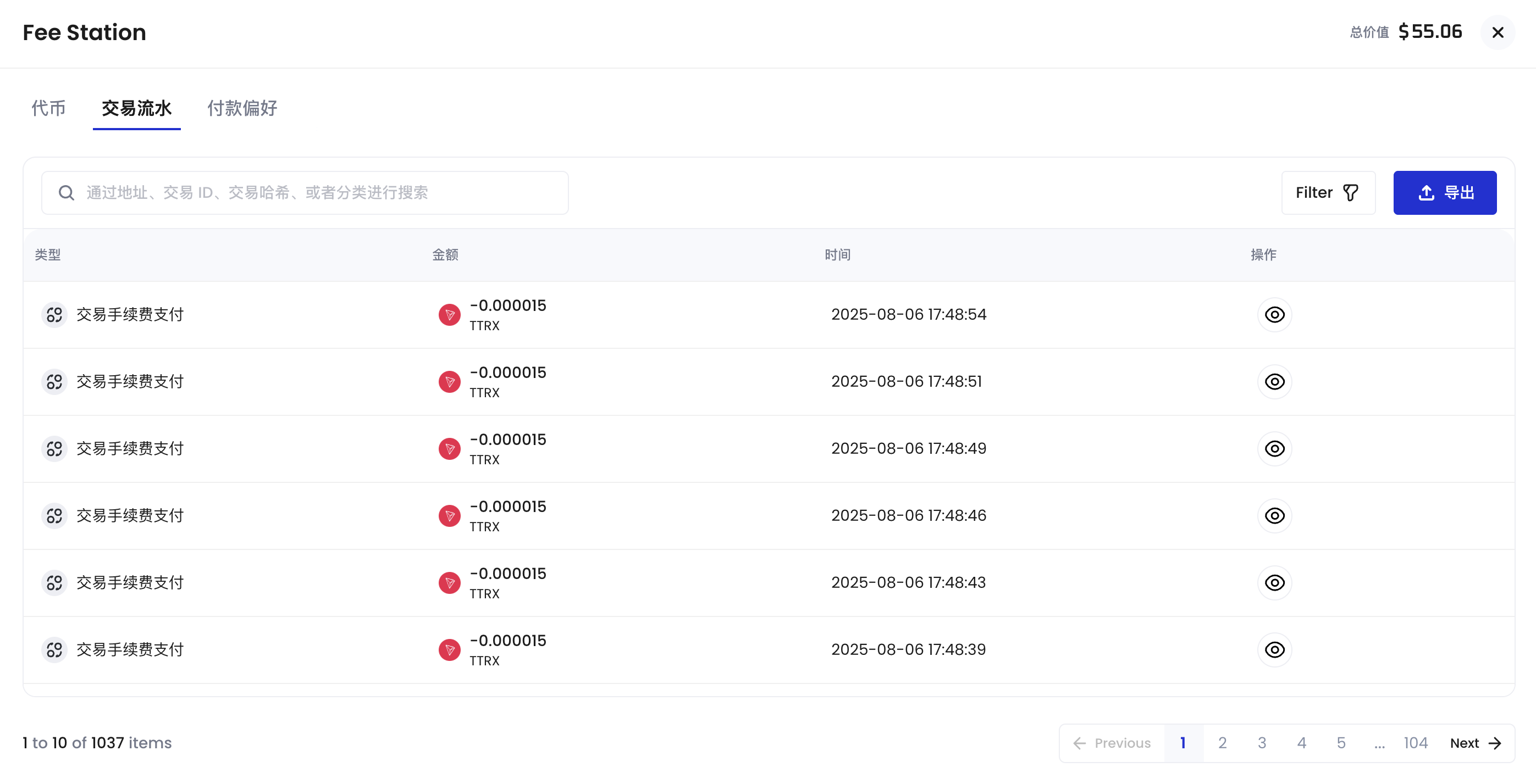The width and height of the screenshot is (1536, 784).
Task: Open the 付款偏好 tab
Action: click(x=242, y=108)
